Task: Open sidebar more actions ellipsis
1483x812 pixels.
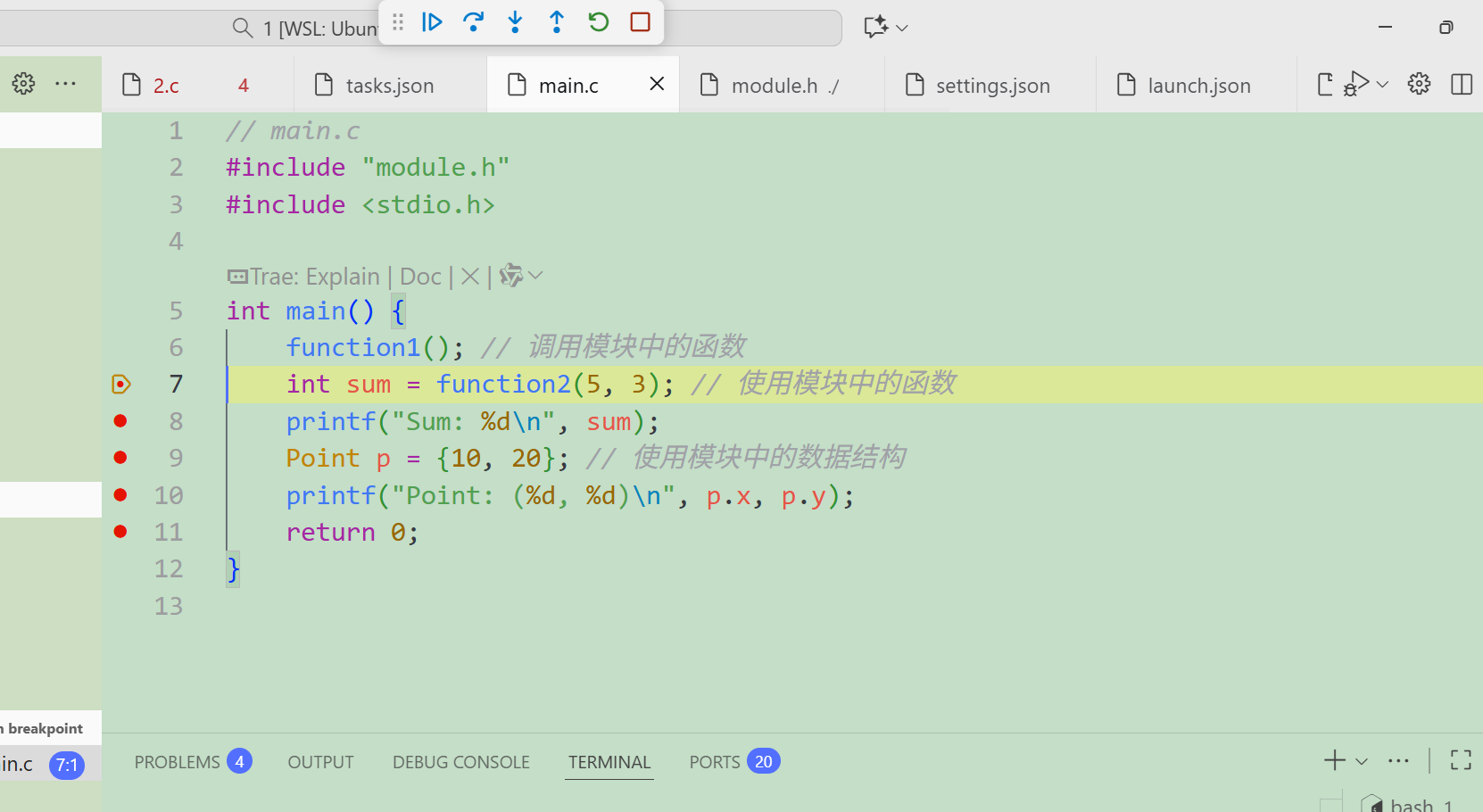Action: [65, 84]
